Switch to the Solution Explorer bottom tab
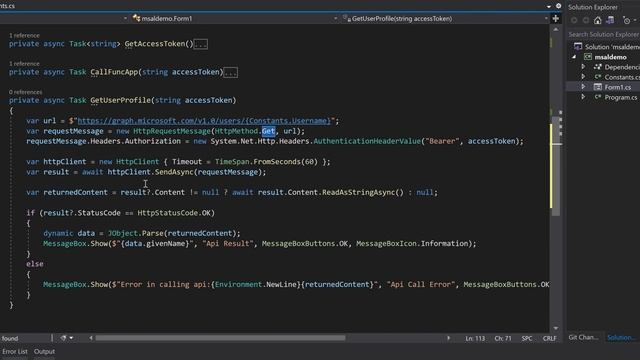The image size is (640, 360). pos(621,337)
